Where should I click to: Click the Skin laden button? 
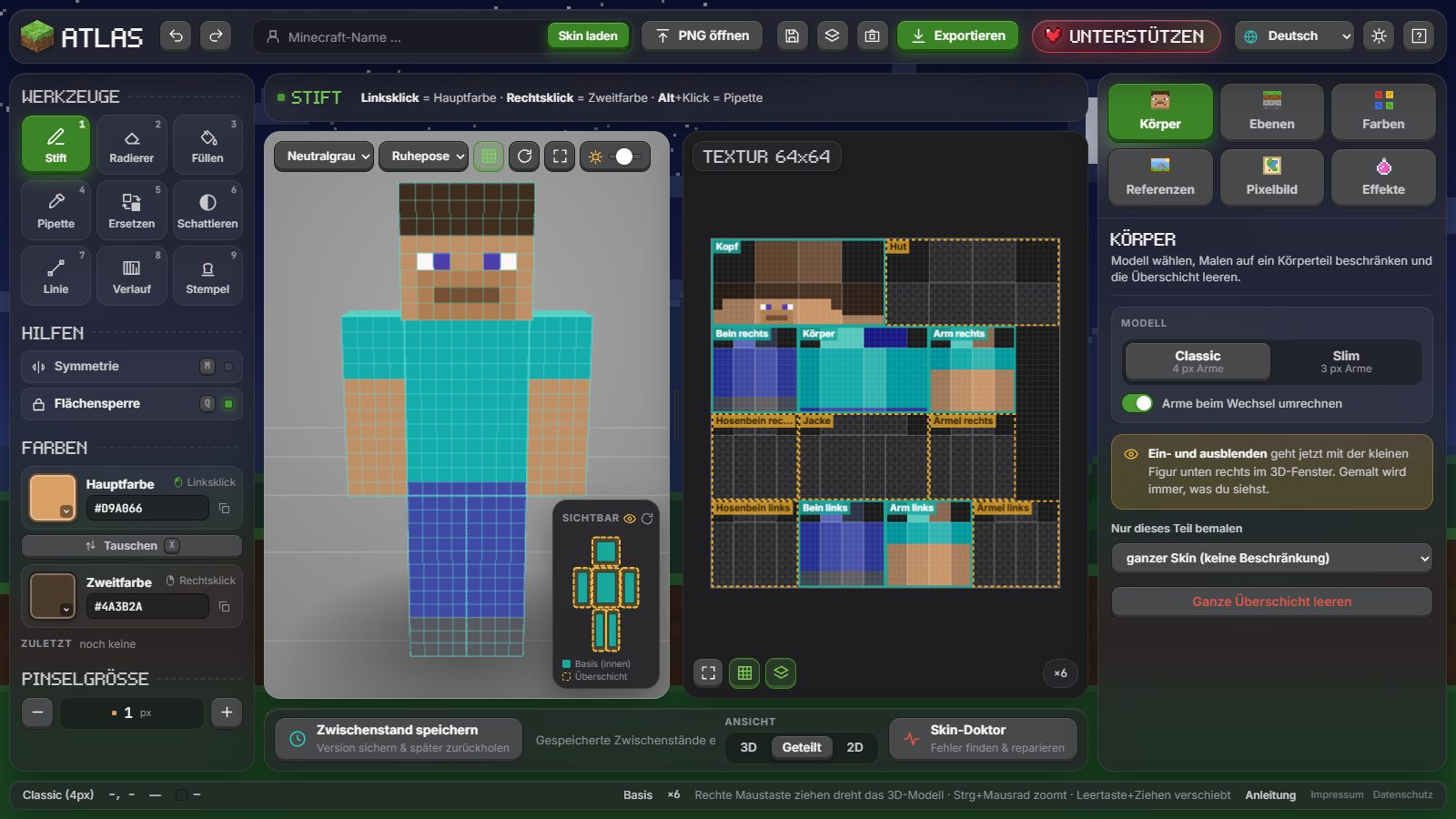[x=588, y=36]
